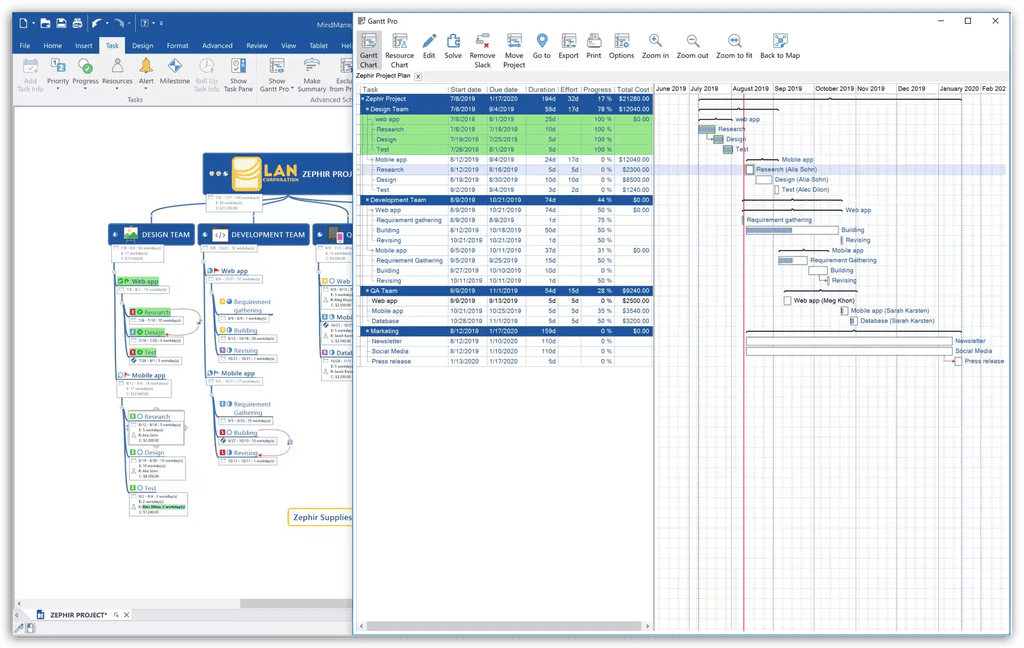This screenshot has height=648, width=1024.
Task: Click the Save icon in MindManager toolbar
Action: (x=61, y=24)
